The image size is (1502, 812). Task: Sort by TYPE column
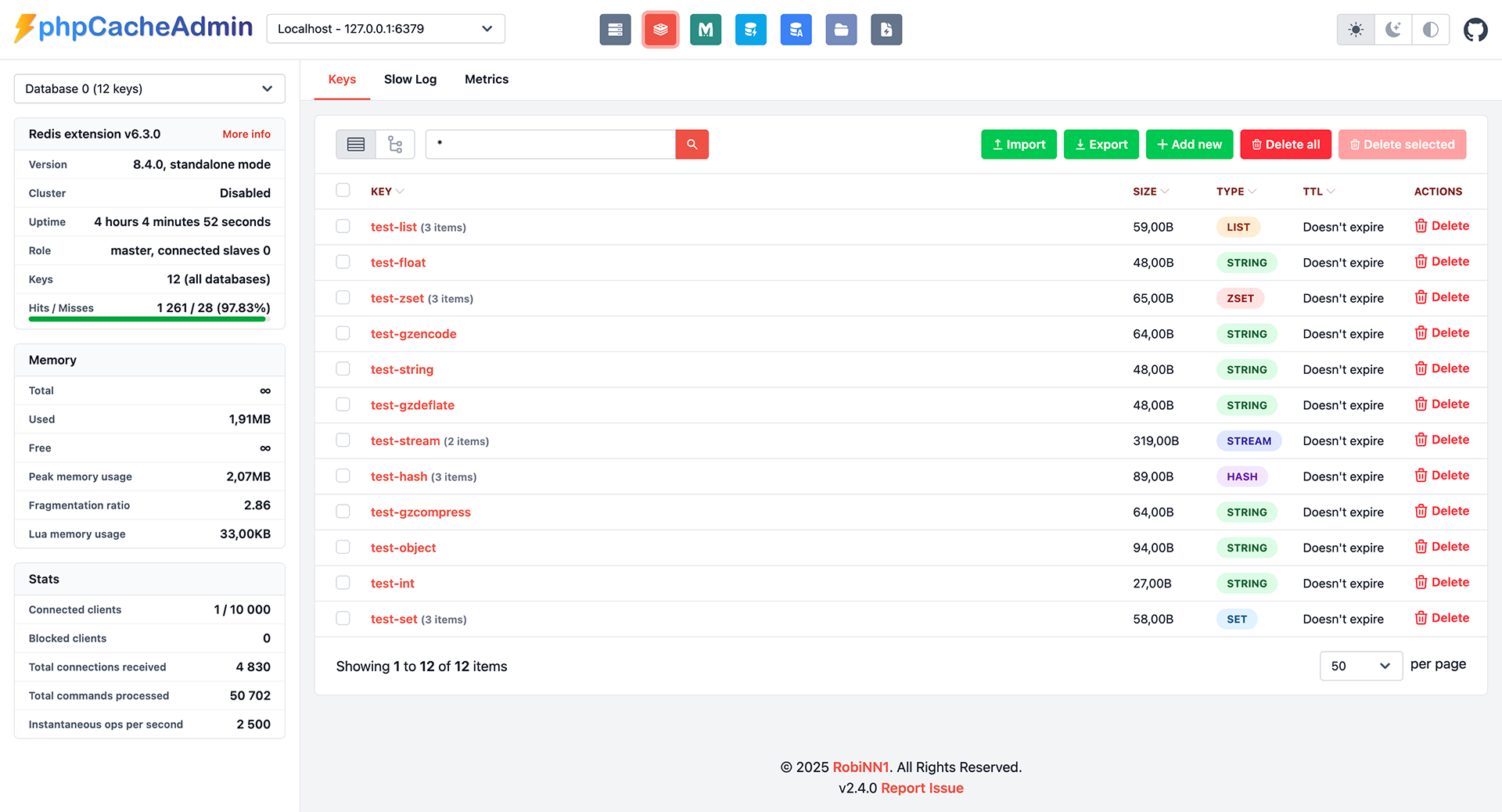click(x=1236, y=192)
